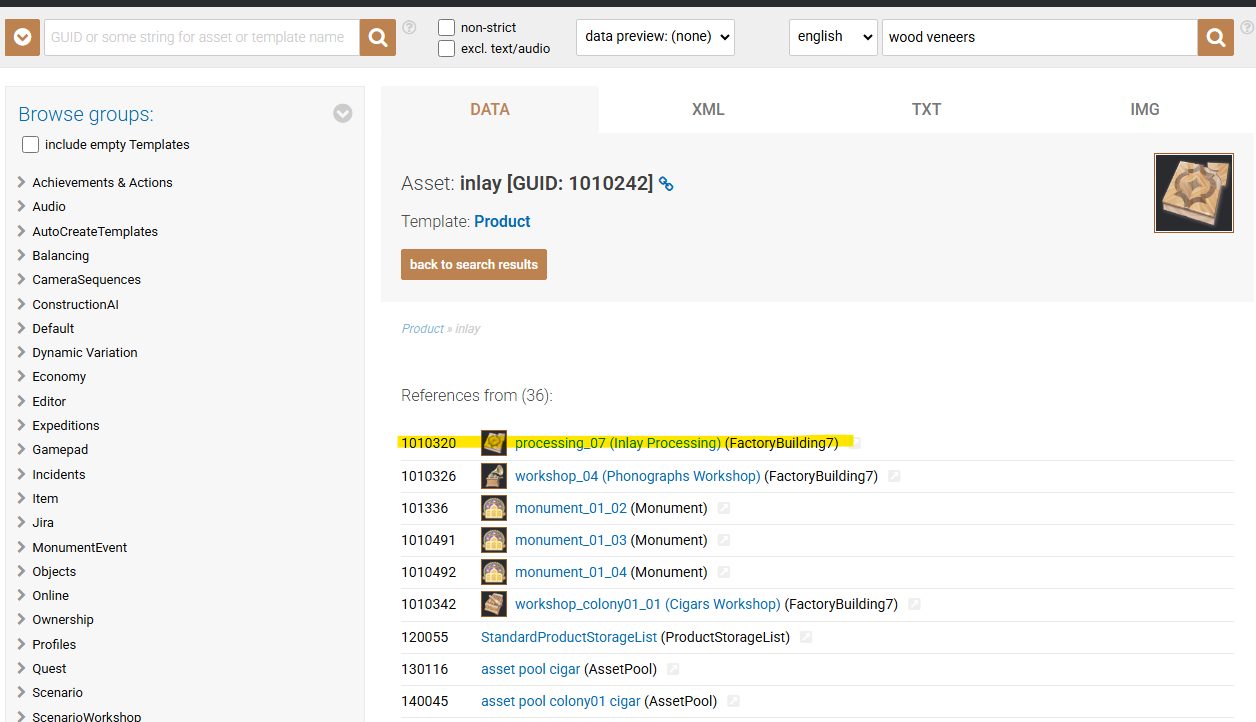Toggle the excl. text/audio checkbox
This screenshot has width=1256, height=722.
pyautogui.click(x=447, y=48)
